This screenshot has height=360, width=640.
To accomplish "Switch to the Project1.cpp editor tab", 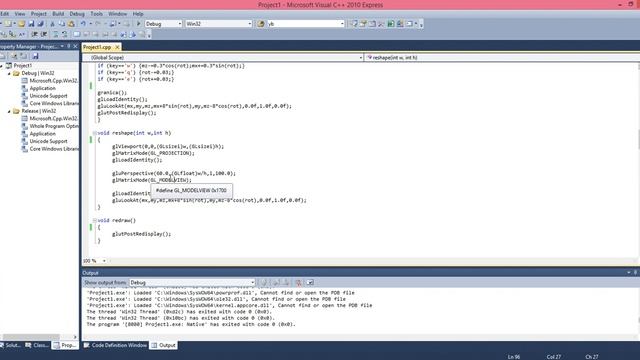I will coord(97,47).
